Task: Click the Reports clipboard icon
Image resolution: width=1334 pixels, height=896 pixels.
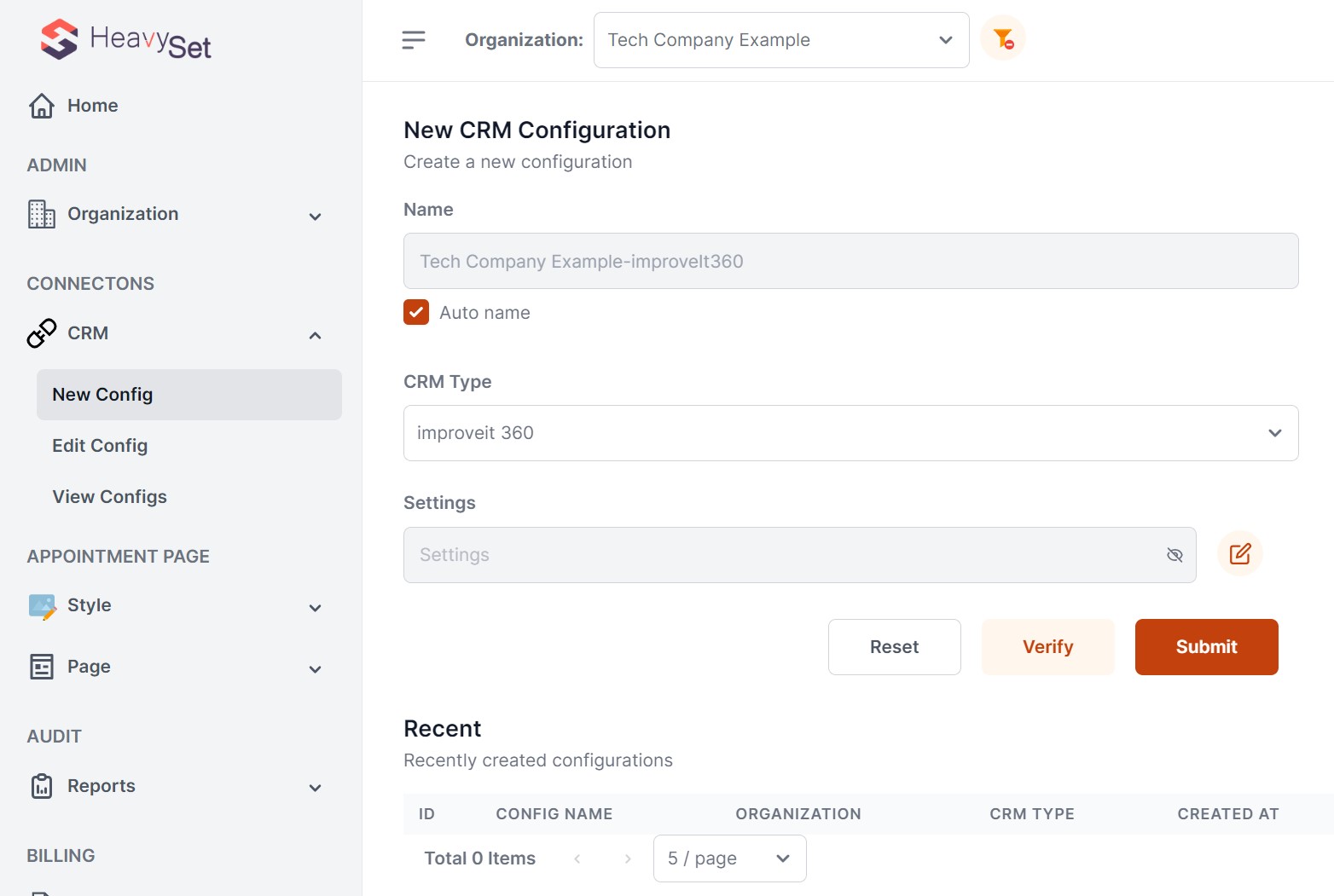Action: click(x=42, y=786)
